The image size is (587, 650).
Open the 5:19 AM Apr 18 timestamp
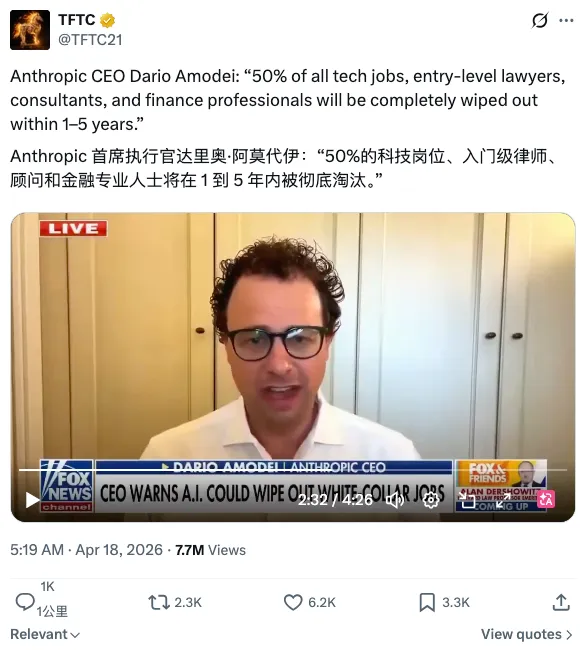pyautogui.click(x=87, y=550)
